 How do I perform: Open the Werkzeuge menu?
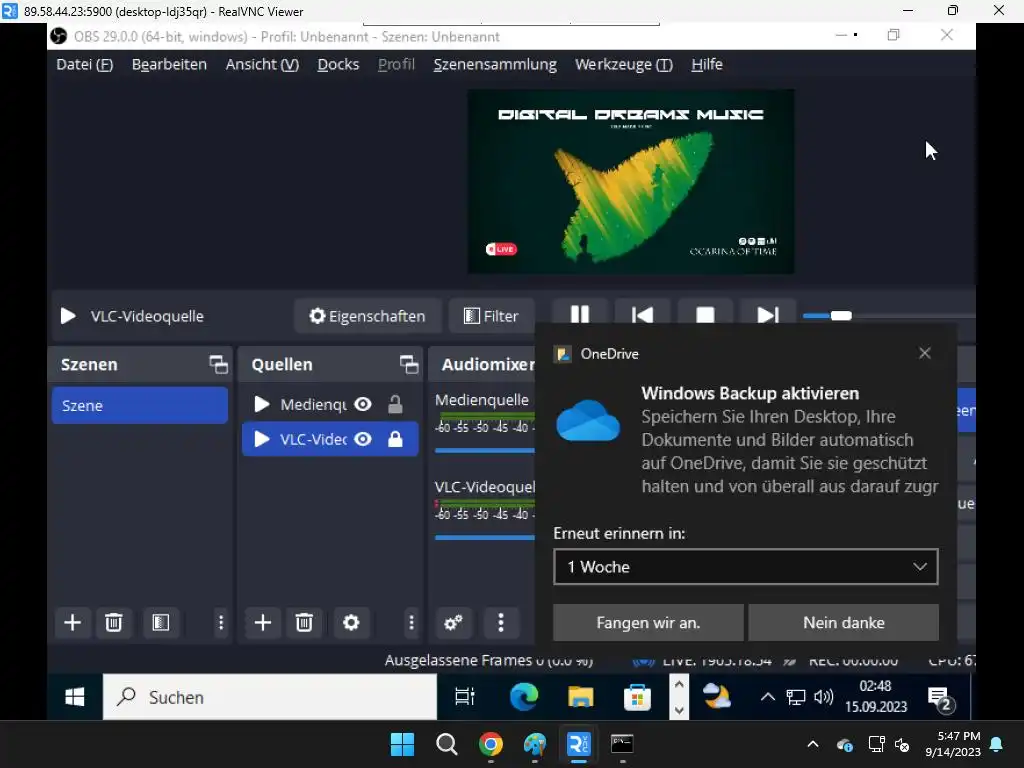coord(624,64)
